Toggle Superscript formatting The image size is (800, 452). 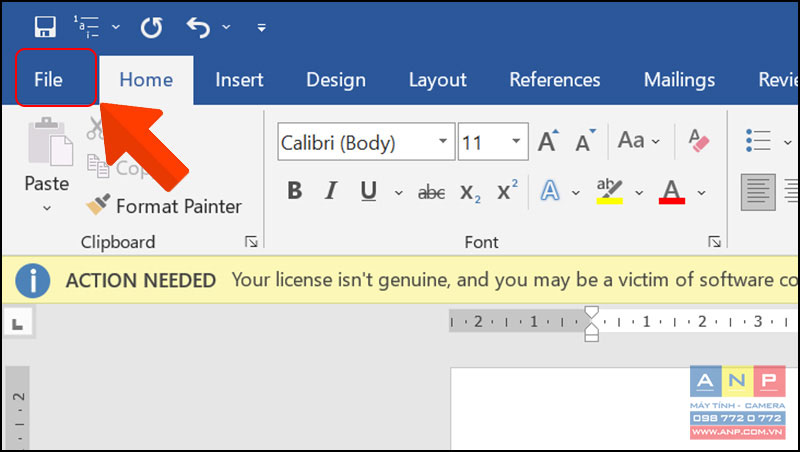tap(507, 190)
